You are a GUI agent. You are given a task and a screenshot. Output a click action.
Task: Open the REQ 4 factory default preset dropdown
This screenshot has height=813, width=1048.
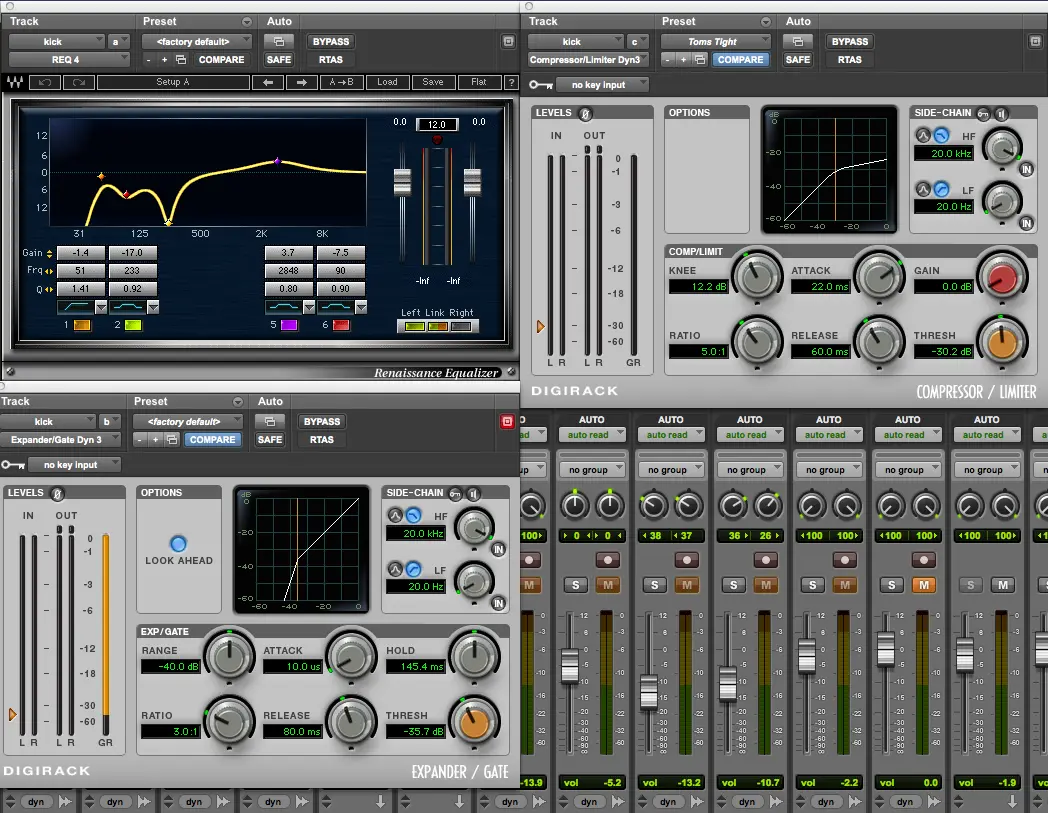pos(197,41)
